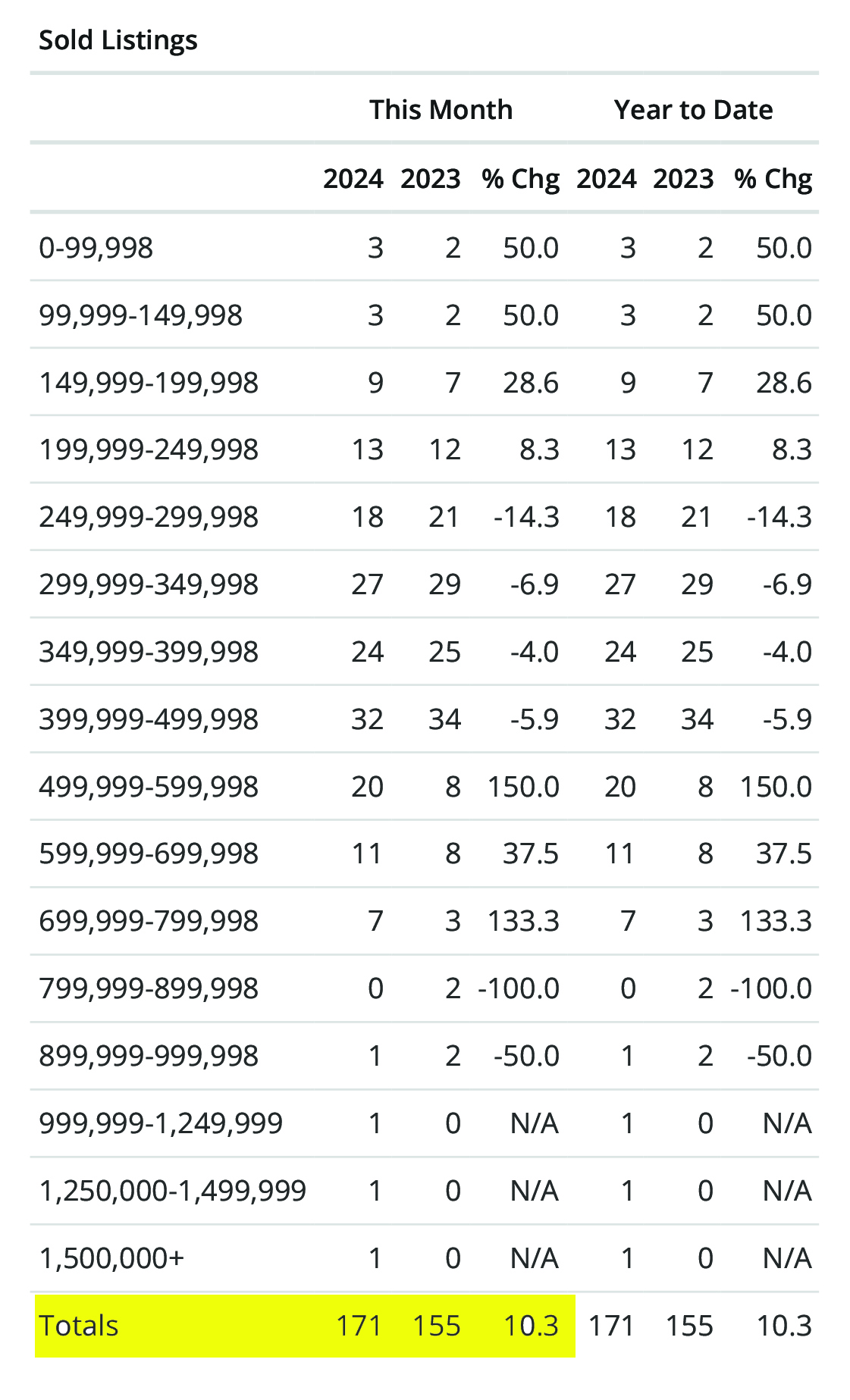The width and height of the screenshot is (850, 1400).
Task: Select the 0-99,998 price range row label
Action: pos(96,248)
